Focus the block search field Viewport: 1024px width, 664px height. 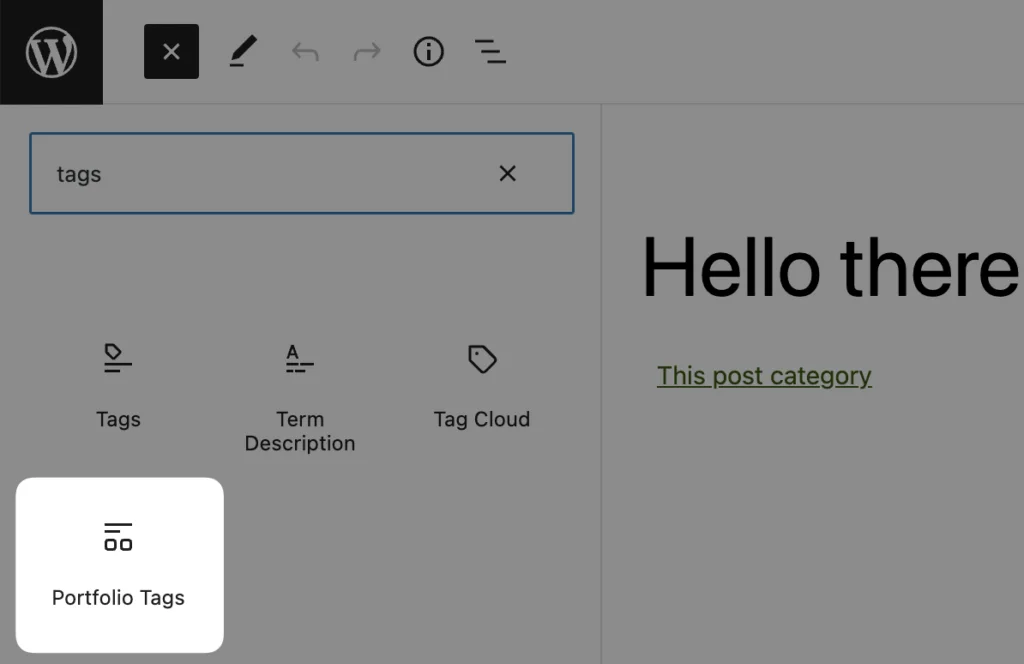click(302, 174)
